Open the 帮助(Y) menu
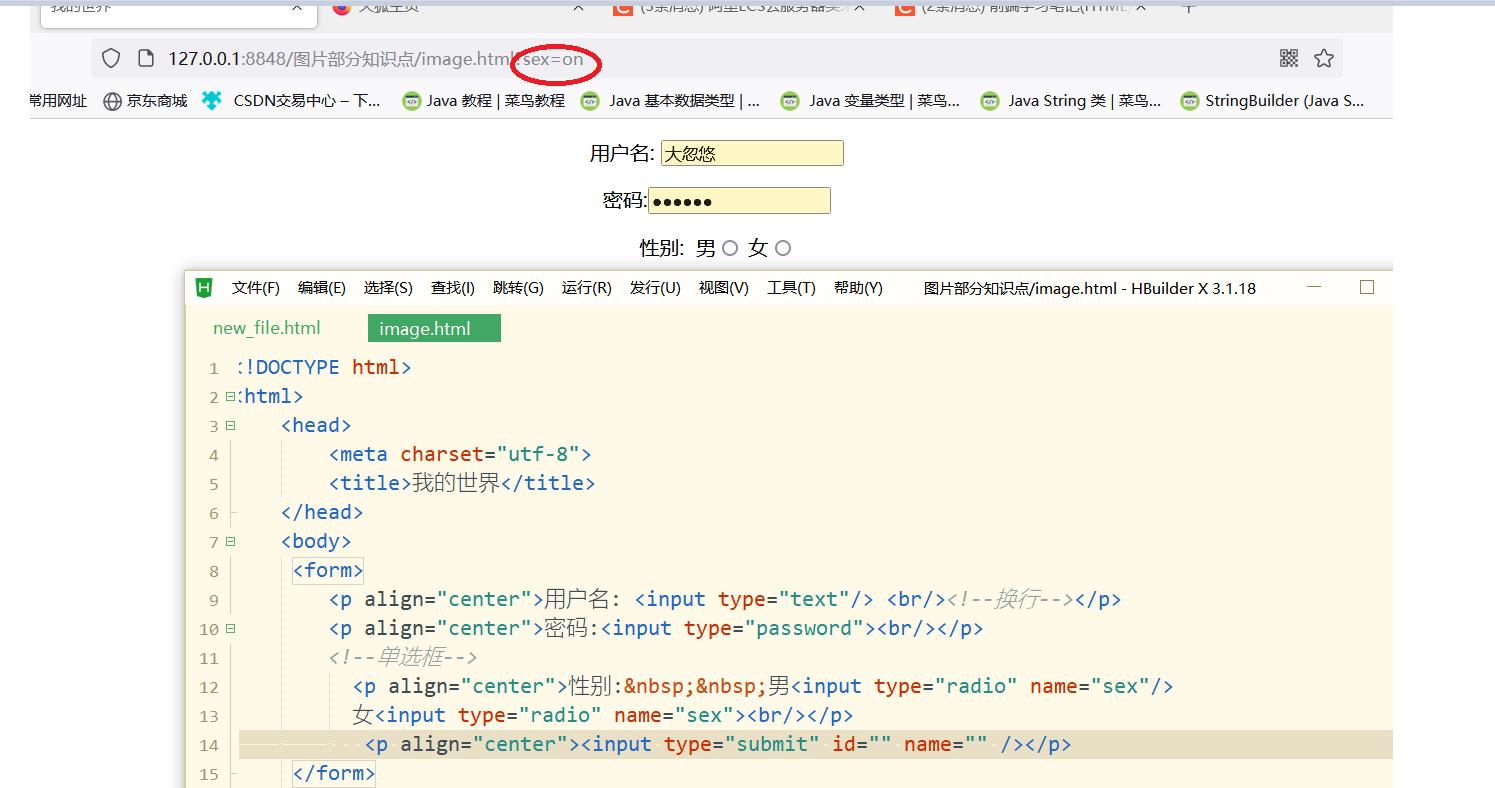This screenshot has width=1495, height=788. pos(858,288)
